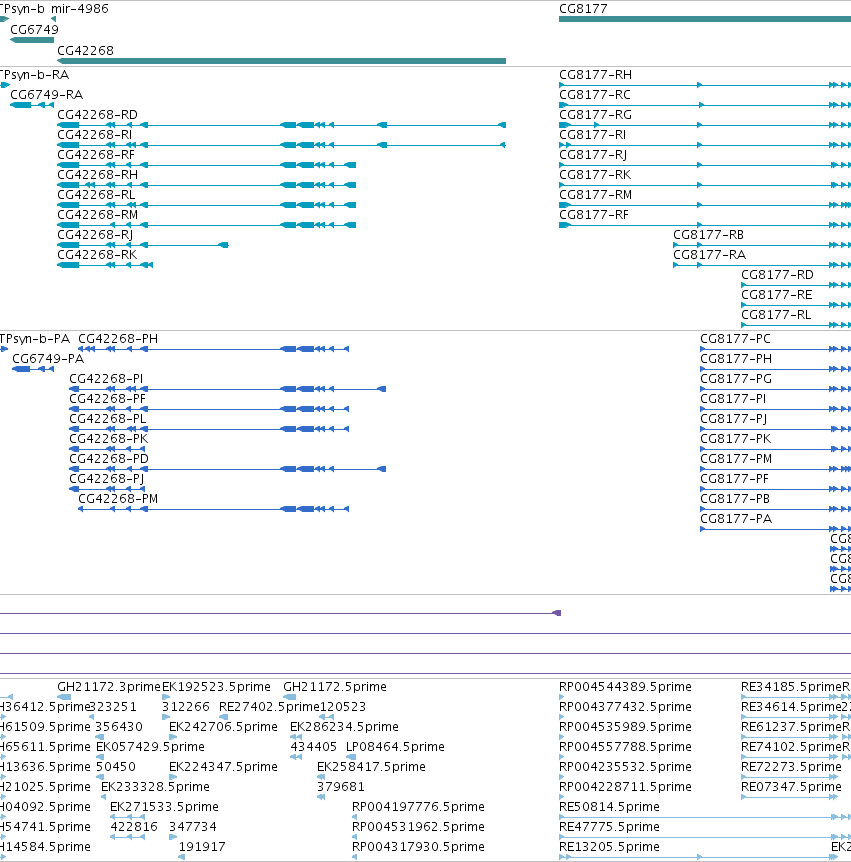Click the EK242706.5prime EST label

(223, 727)
